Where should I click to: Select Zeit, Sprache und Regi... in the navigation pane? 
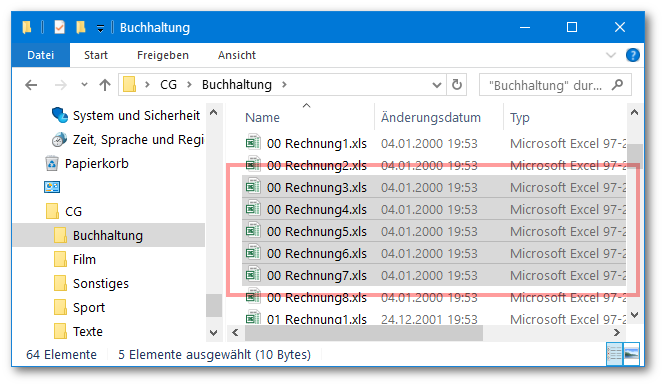click(138, 140)
